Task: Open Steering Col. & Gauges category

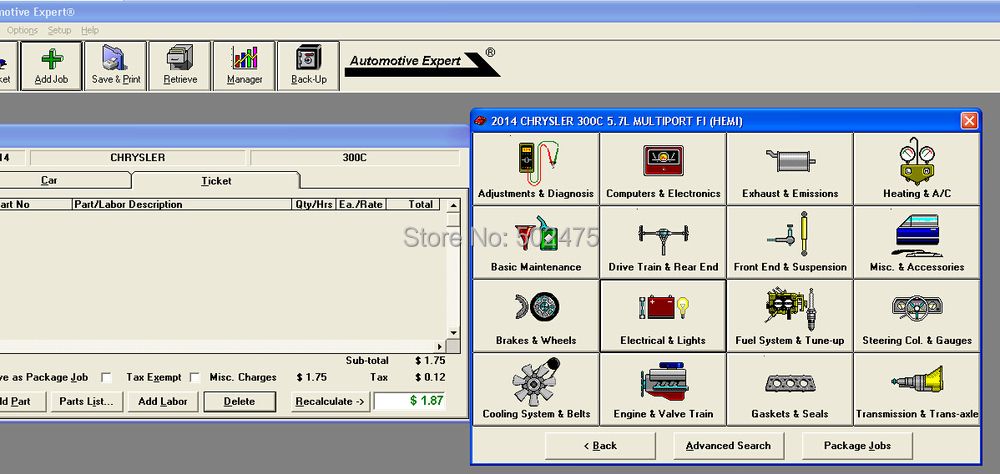Action: (x=916, y=315)
